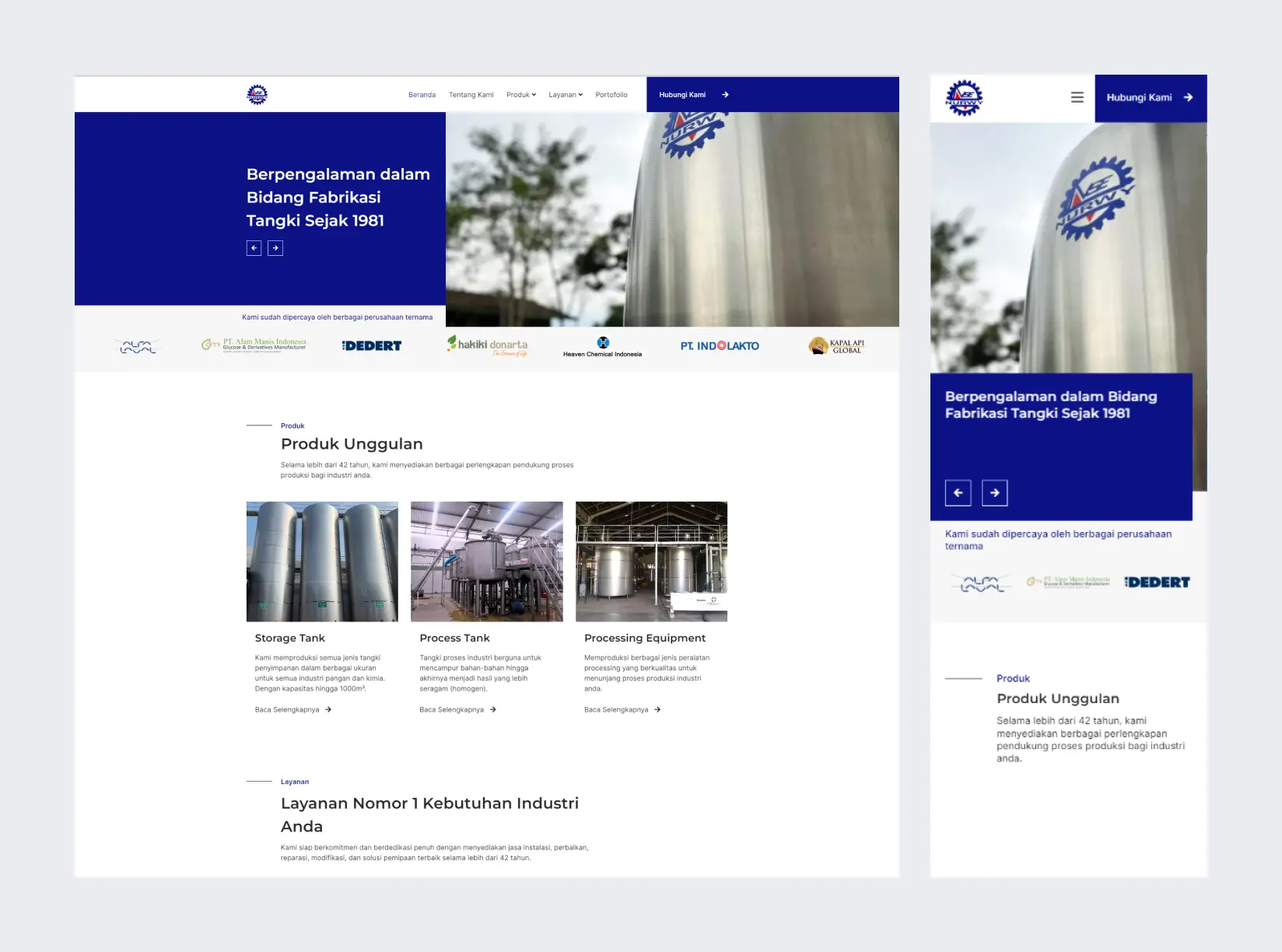Click the Kapal Api Global logo
The height and width of the screenshot is (952, 1282).
pyautogui.click(x=836, y=346)
